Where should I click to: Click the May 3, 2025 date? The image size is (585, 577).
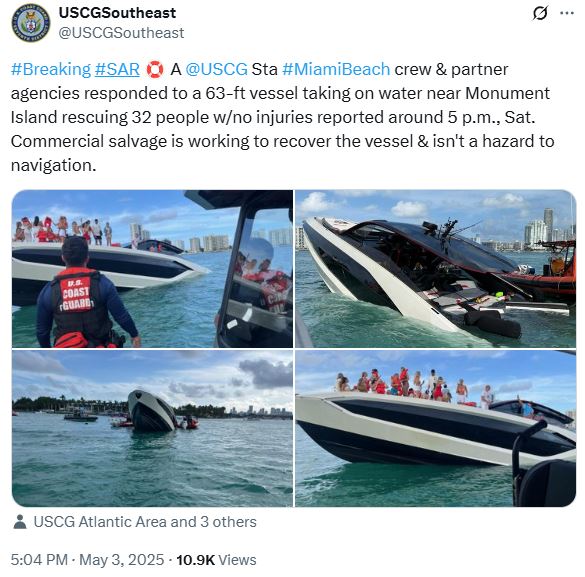pyautogui.click(x=122, y=560)
